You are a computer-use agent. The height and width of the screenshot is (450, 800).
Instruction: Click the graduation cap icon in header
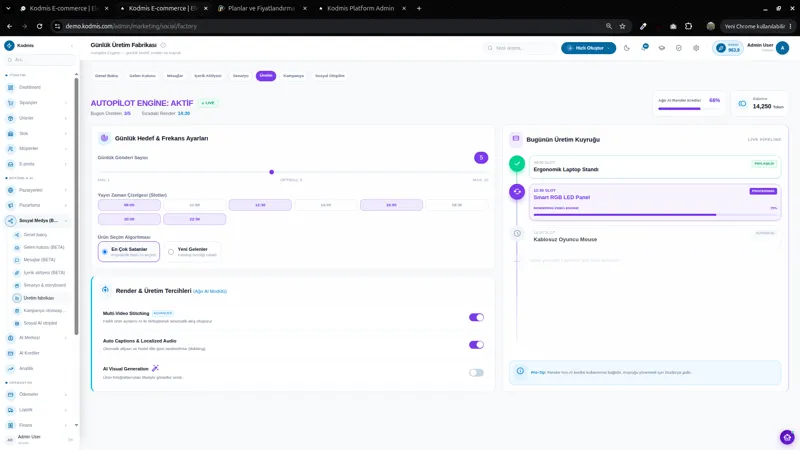662,48
